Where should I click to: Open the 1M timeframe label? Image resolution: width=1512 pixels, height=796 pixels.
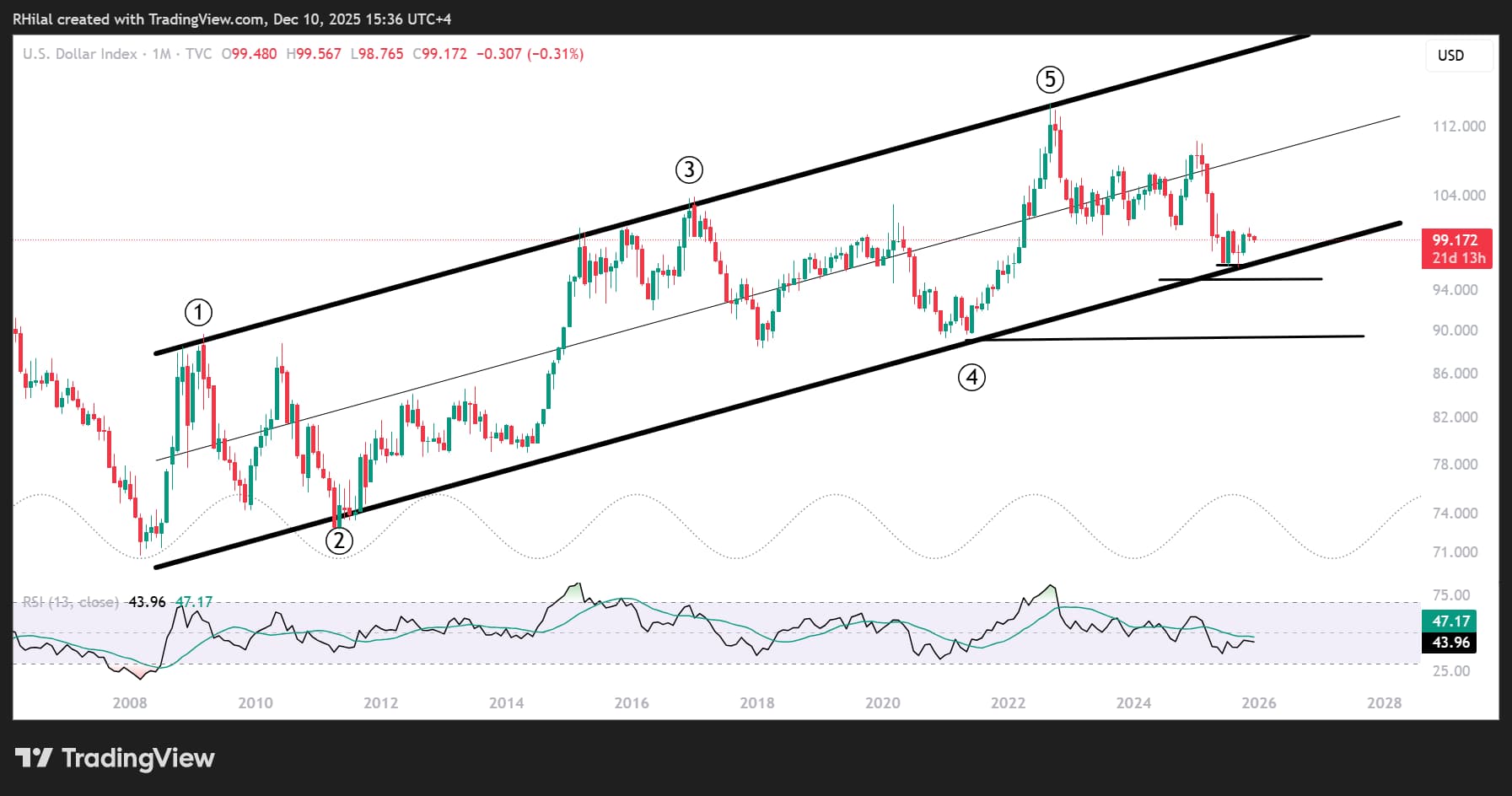tap(162, 54)
